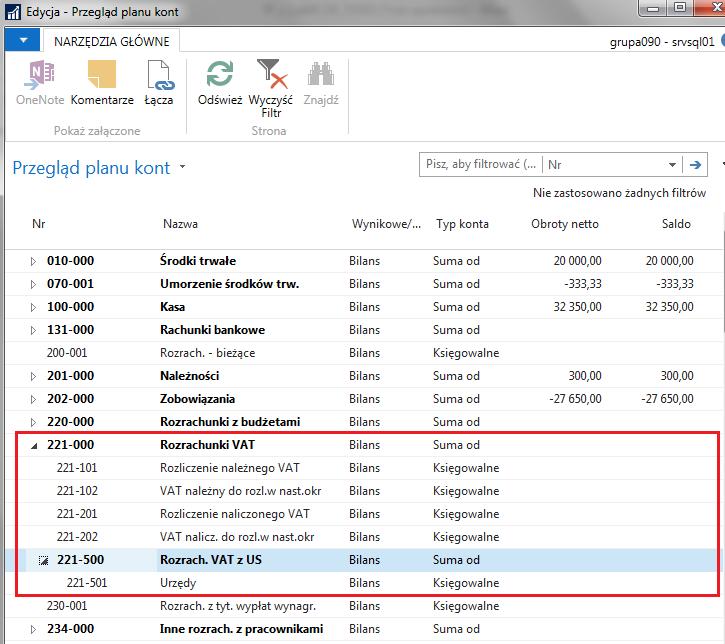Open the Przegląd planu kont title dropdown

tap(183, 167)
